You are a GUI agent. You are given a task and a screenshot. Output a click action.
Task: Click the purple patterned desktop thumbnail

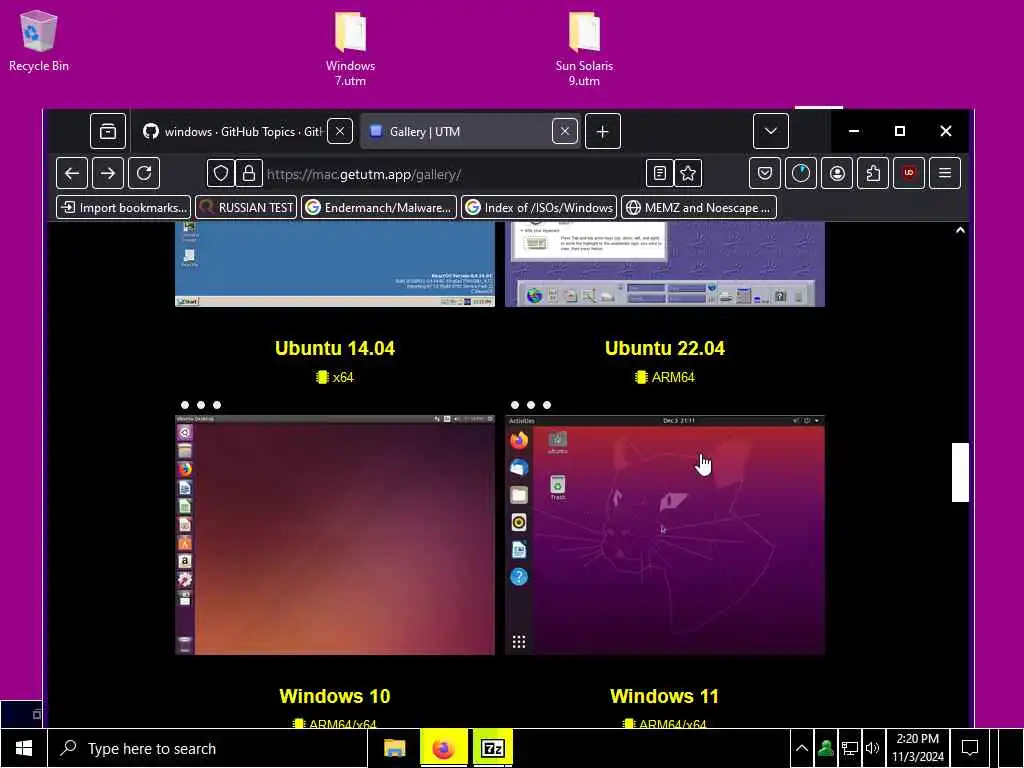(664, 264)
